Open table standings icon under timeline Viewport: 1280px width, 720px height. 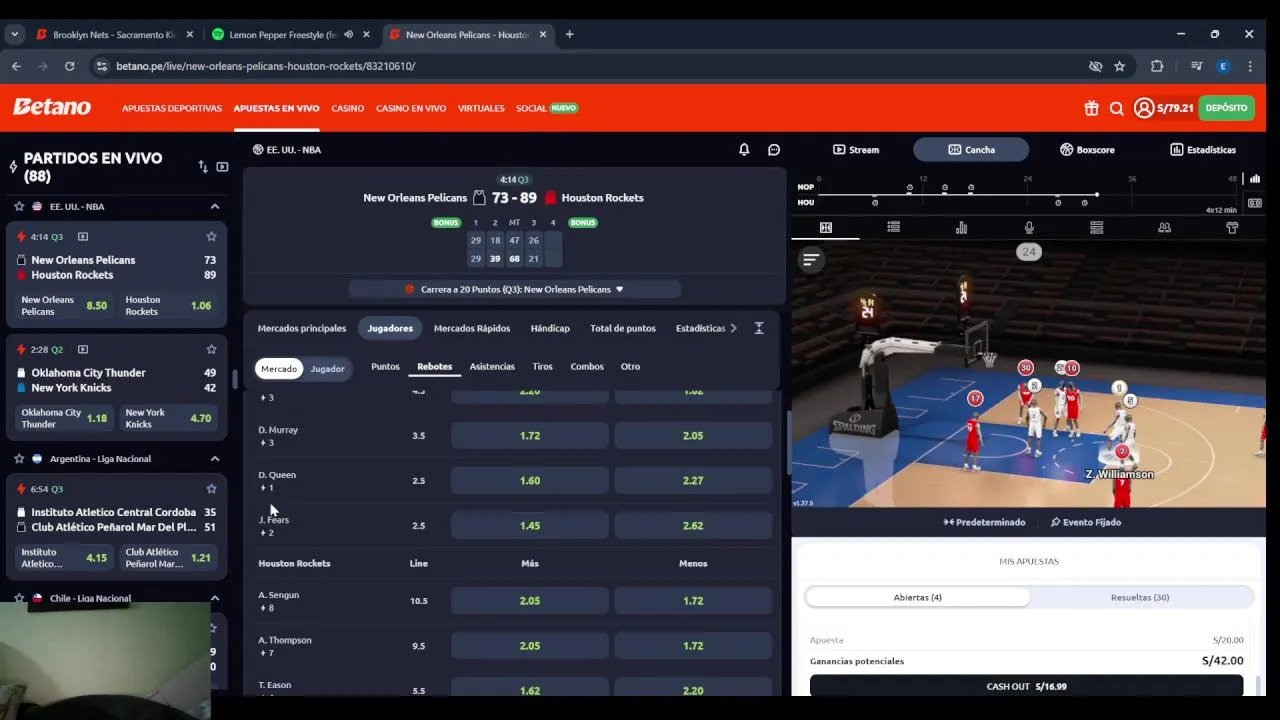click(1097, 228)
